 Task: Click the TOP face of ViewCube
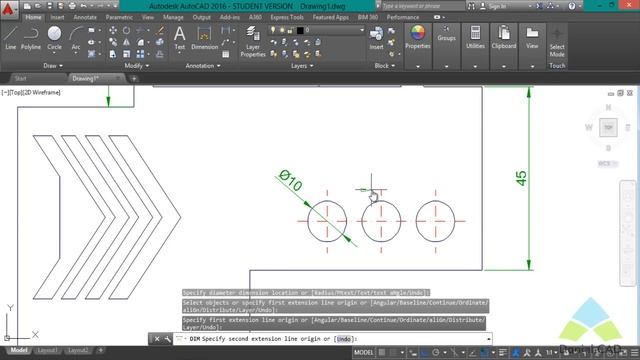click(608, 128)
